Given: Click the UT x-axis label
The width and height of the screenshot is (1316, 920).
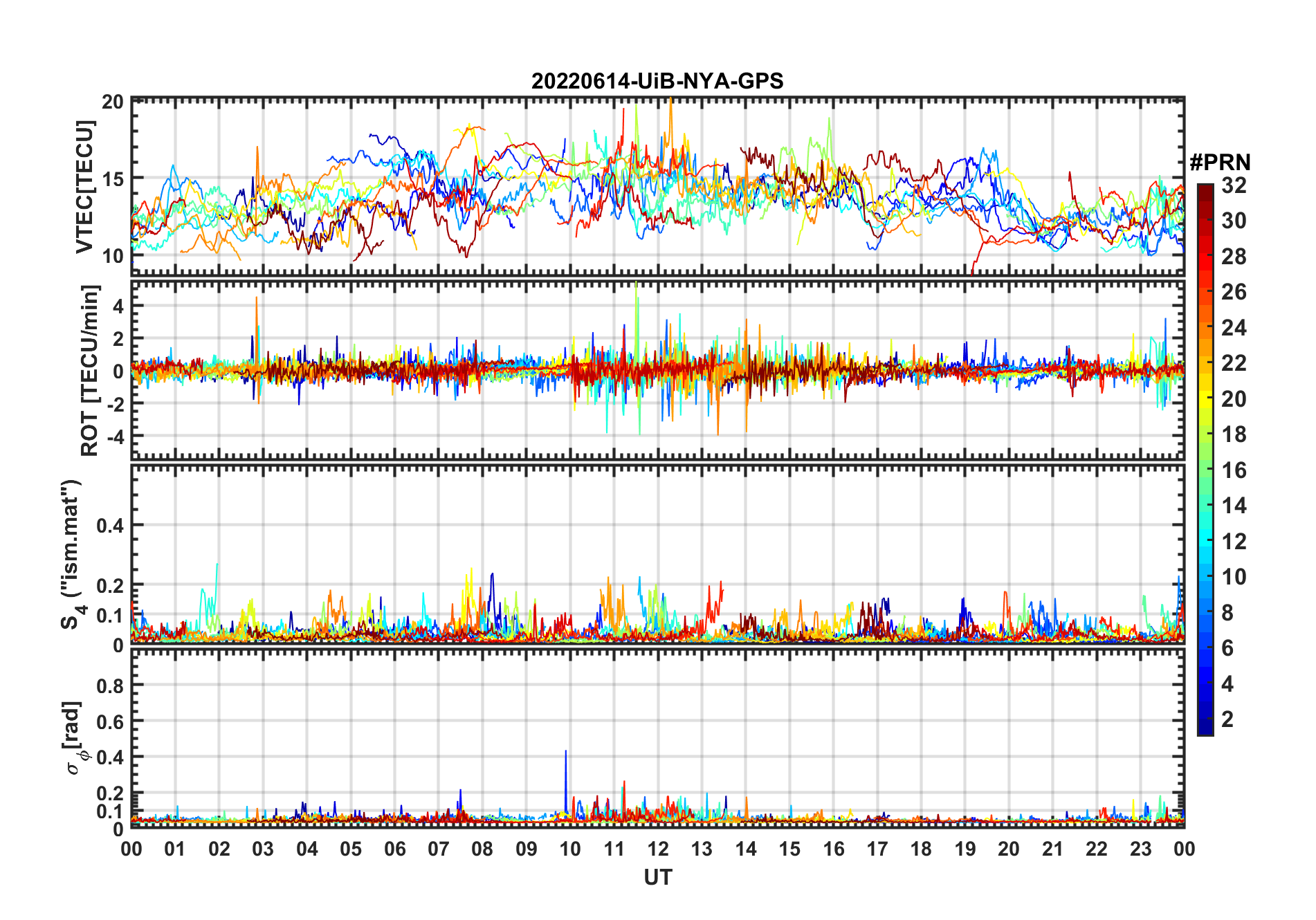Looking at the screenshot, I should (x=658, y=877).
